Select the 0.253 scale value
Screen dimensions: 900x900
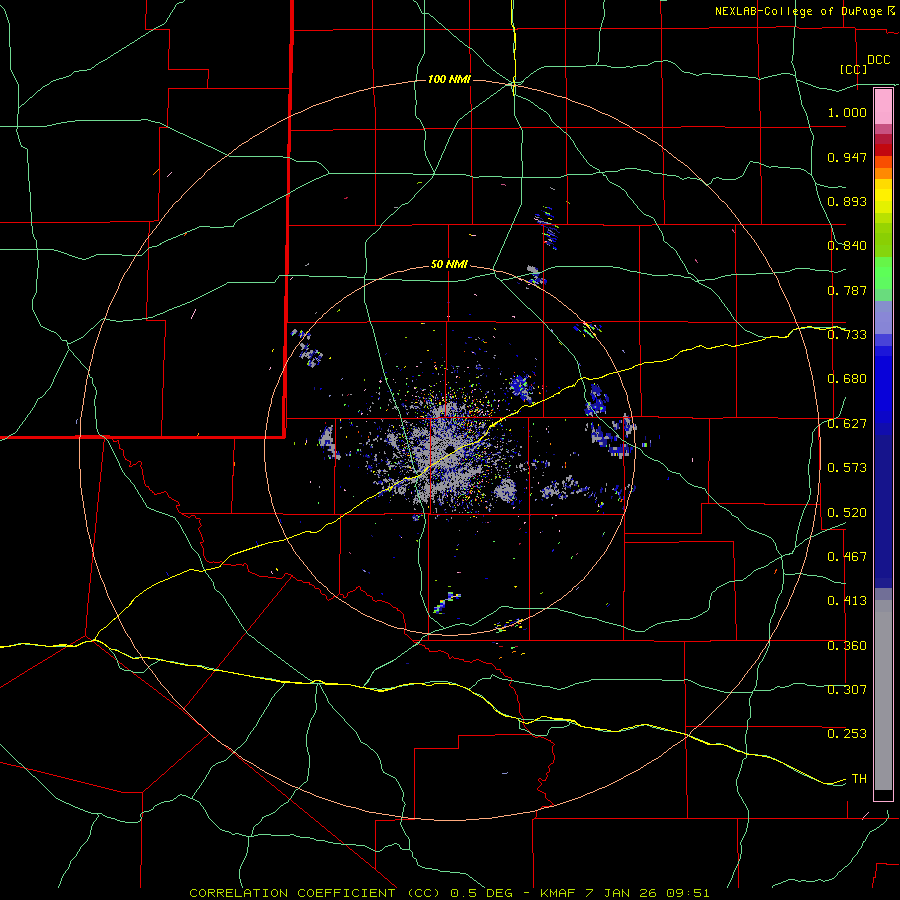847,734
